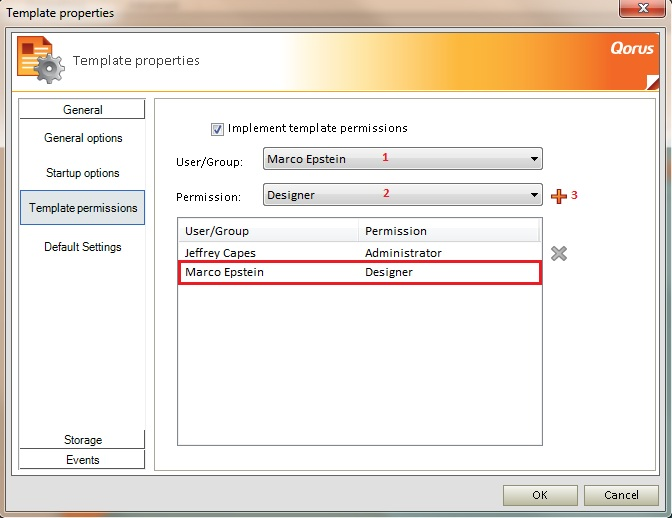Sort by User/Group column header
This screenshot has width=672, height=518.
(268, 231)
